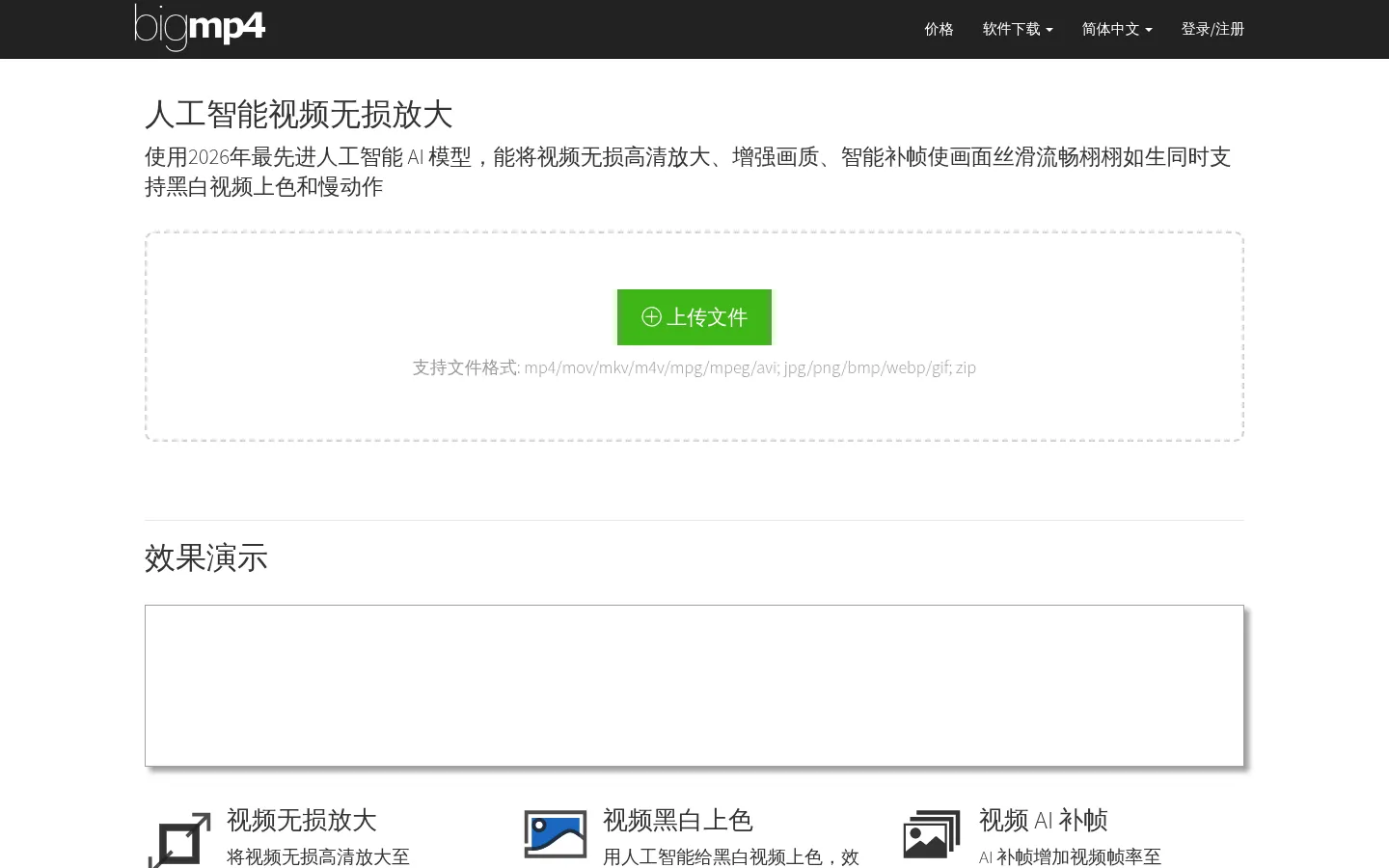Click the 效果演示 demo frame
The height and width of the screenshot is (868, 1389).
pos(694,686)
